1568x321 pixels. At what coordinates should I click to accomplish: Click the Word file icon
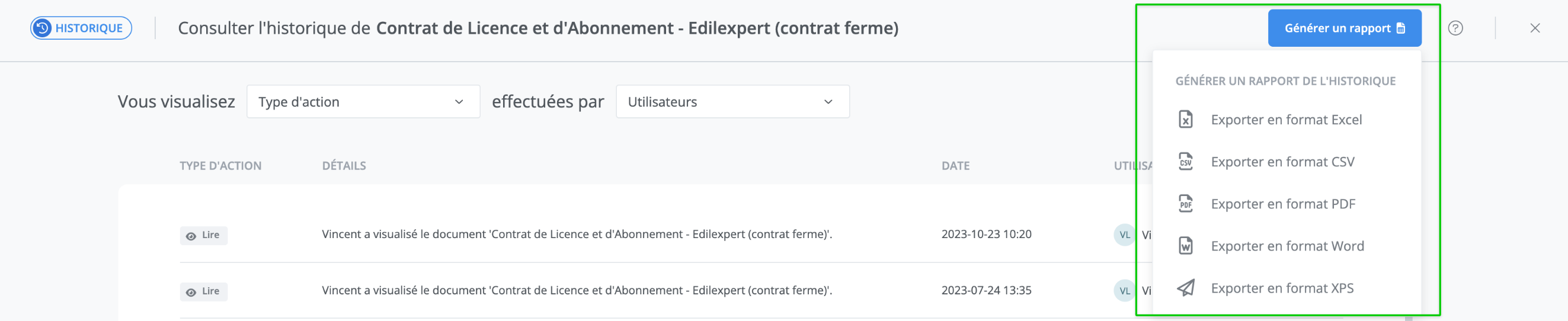click(x=1185, y=246)
